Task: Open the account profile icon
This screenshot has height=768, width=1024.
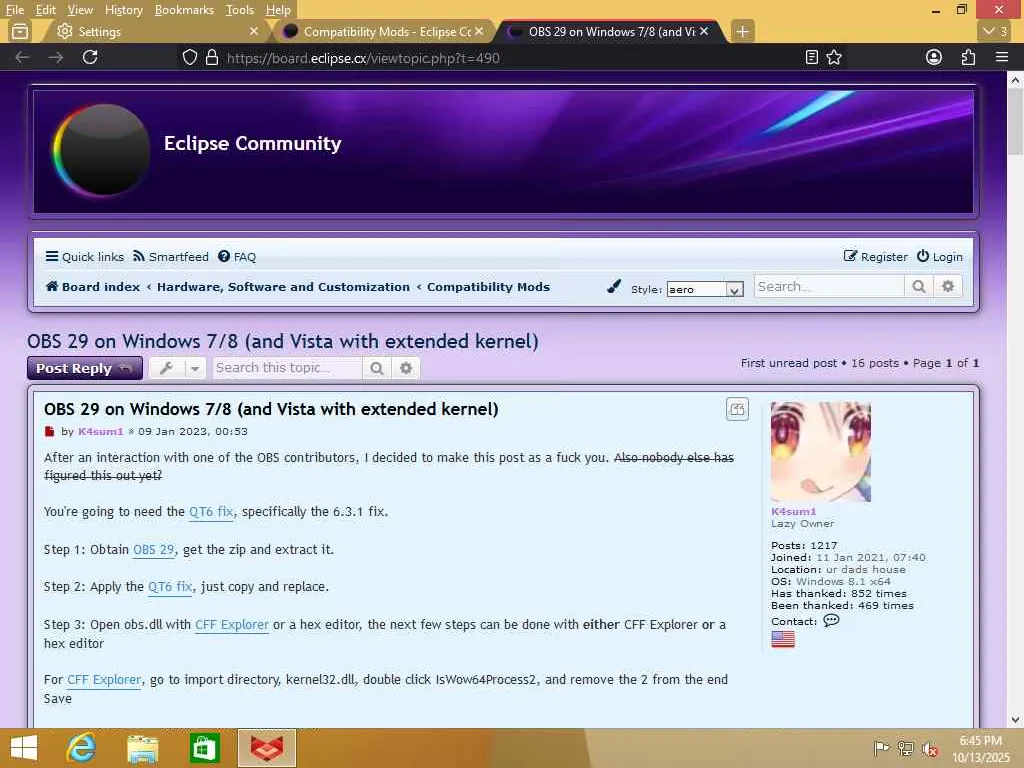Action: [934, 57]
